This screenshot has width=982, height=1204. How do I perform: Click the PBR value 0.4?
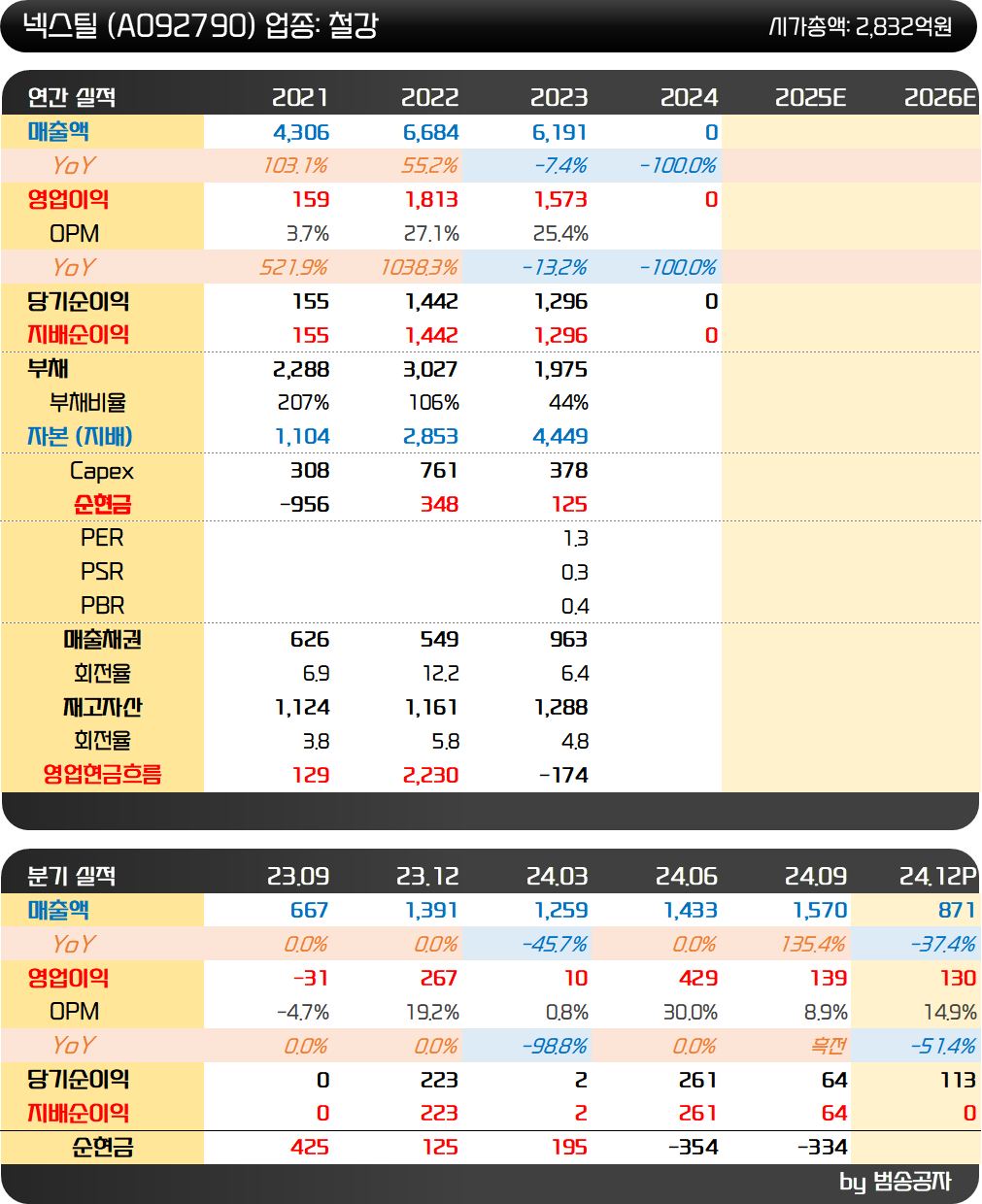click(x=575, y=607)
